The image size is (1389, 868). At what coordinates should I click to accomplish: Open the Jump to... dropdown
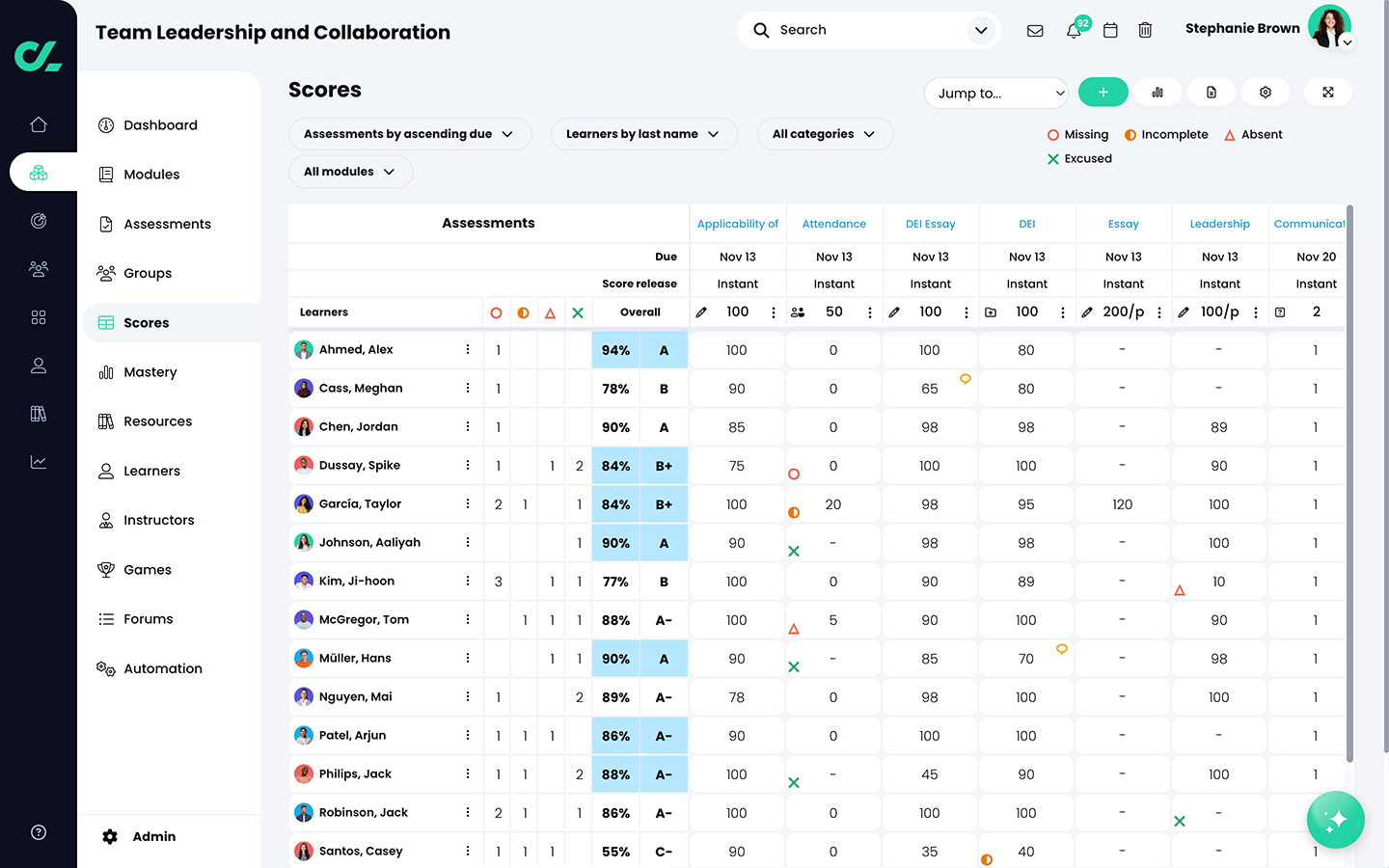point(996,93)
